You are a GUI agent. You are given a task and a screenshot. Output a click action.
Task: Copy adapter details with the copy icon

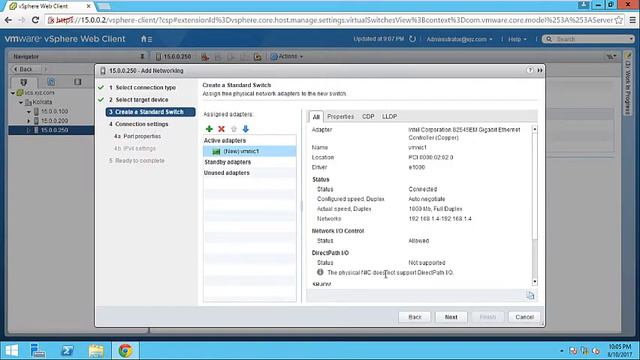tap(530, 295)
